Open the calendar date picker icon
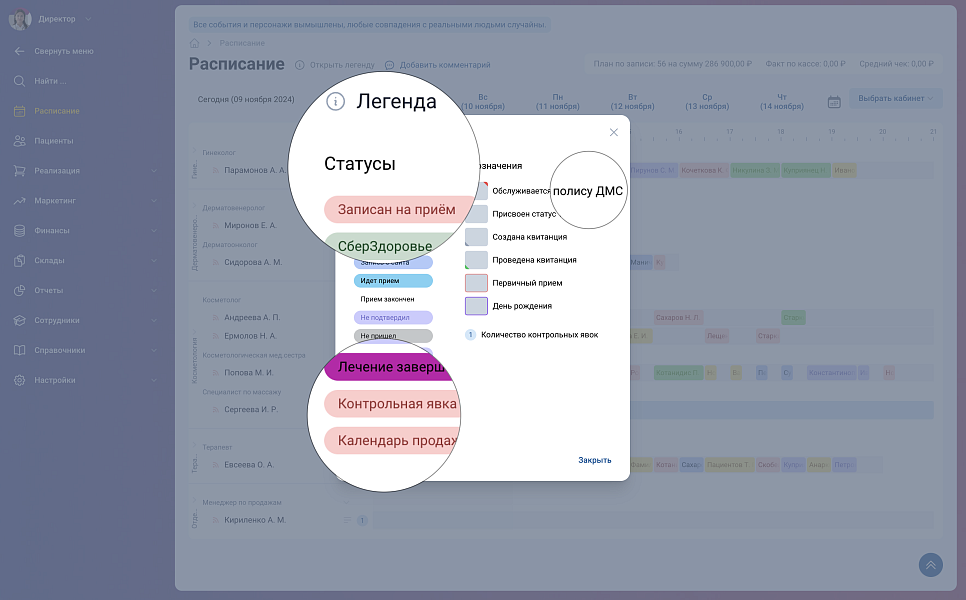 coord(834,102)
